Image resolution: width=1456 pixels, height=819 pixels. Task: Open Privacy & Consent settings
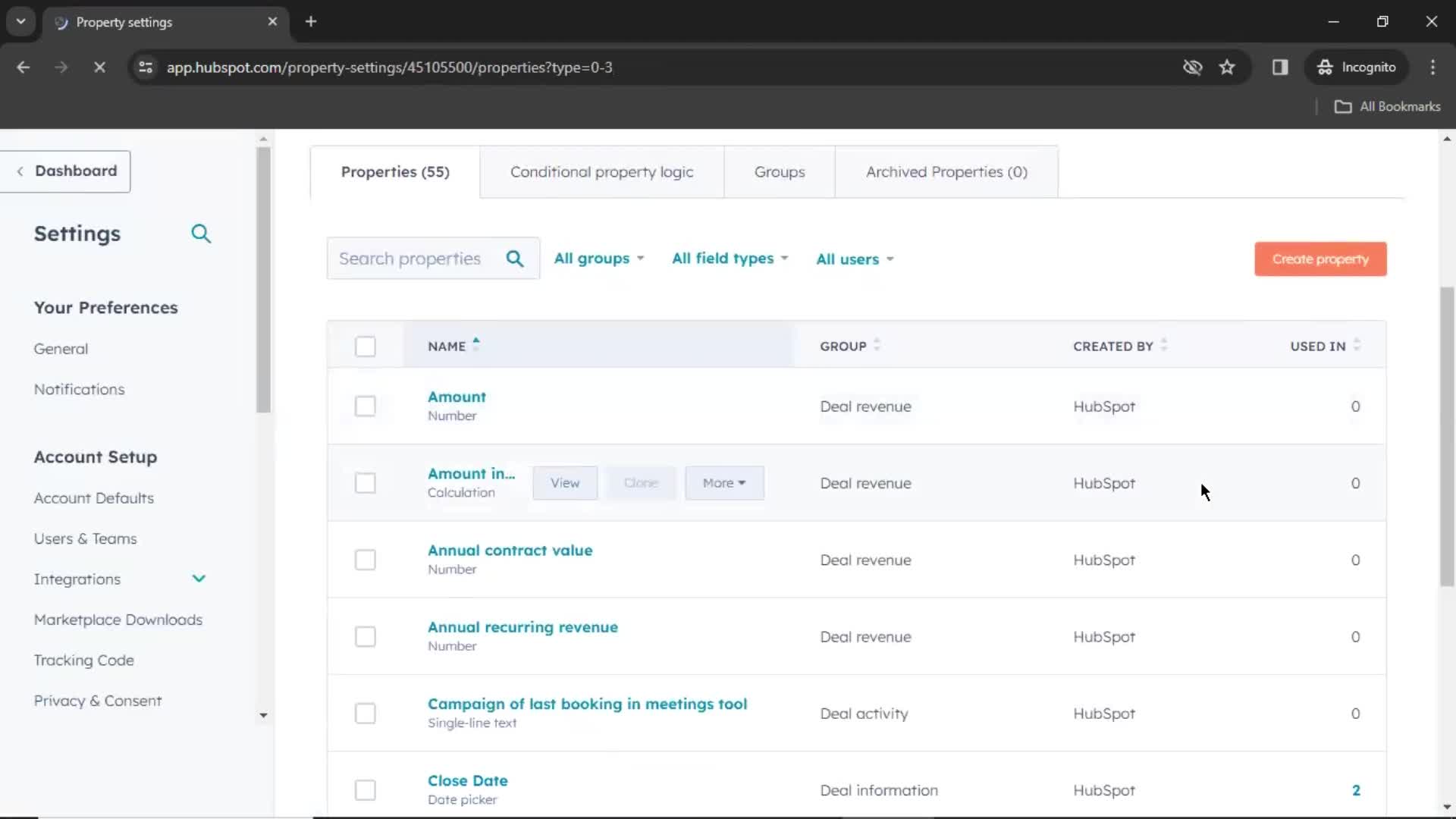click(97, 701)
